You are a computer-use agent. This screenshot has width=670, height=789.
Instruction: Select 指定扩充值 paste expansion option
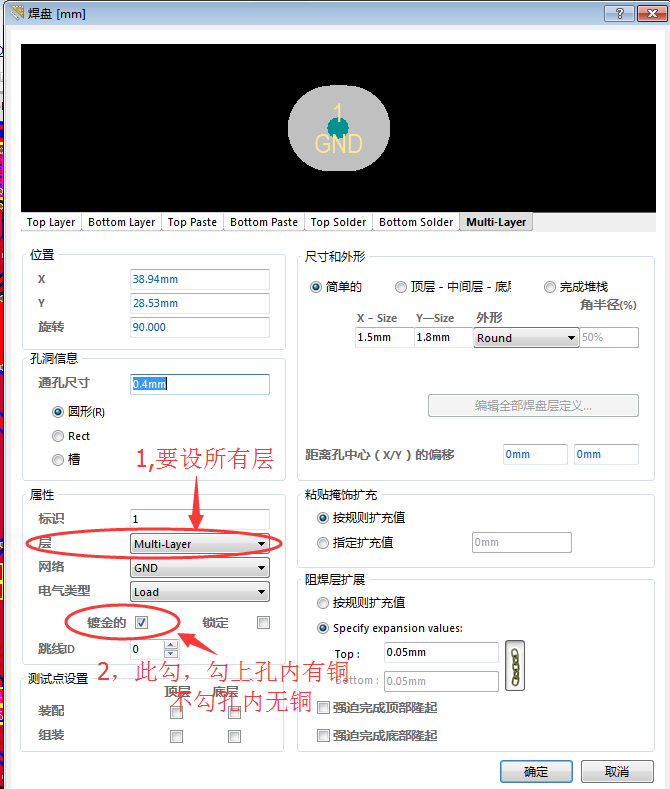pos(323,543)
